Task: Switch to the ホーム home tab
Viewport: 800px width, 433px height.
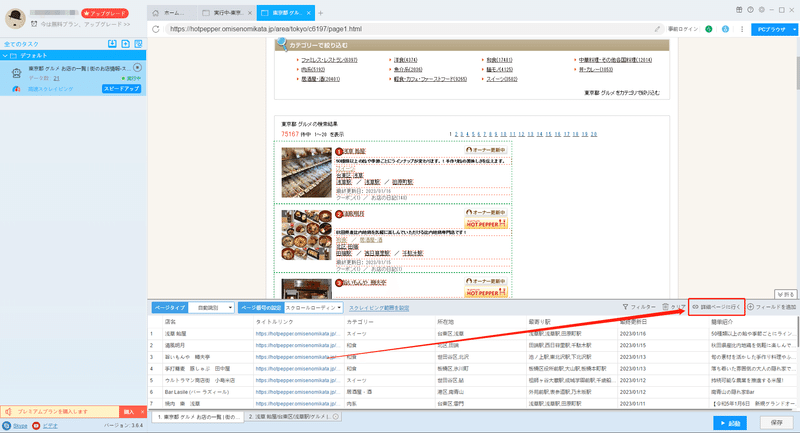Action: [170, 13]
